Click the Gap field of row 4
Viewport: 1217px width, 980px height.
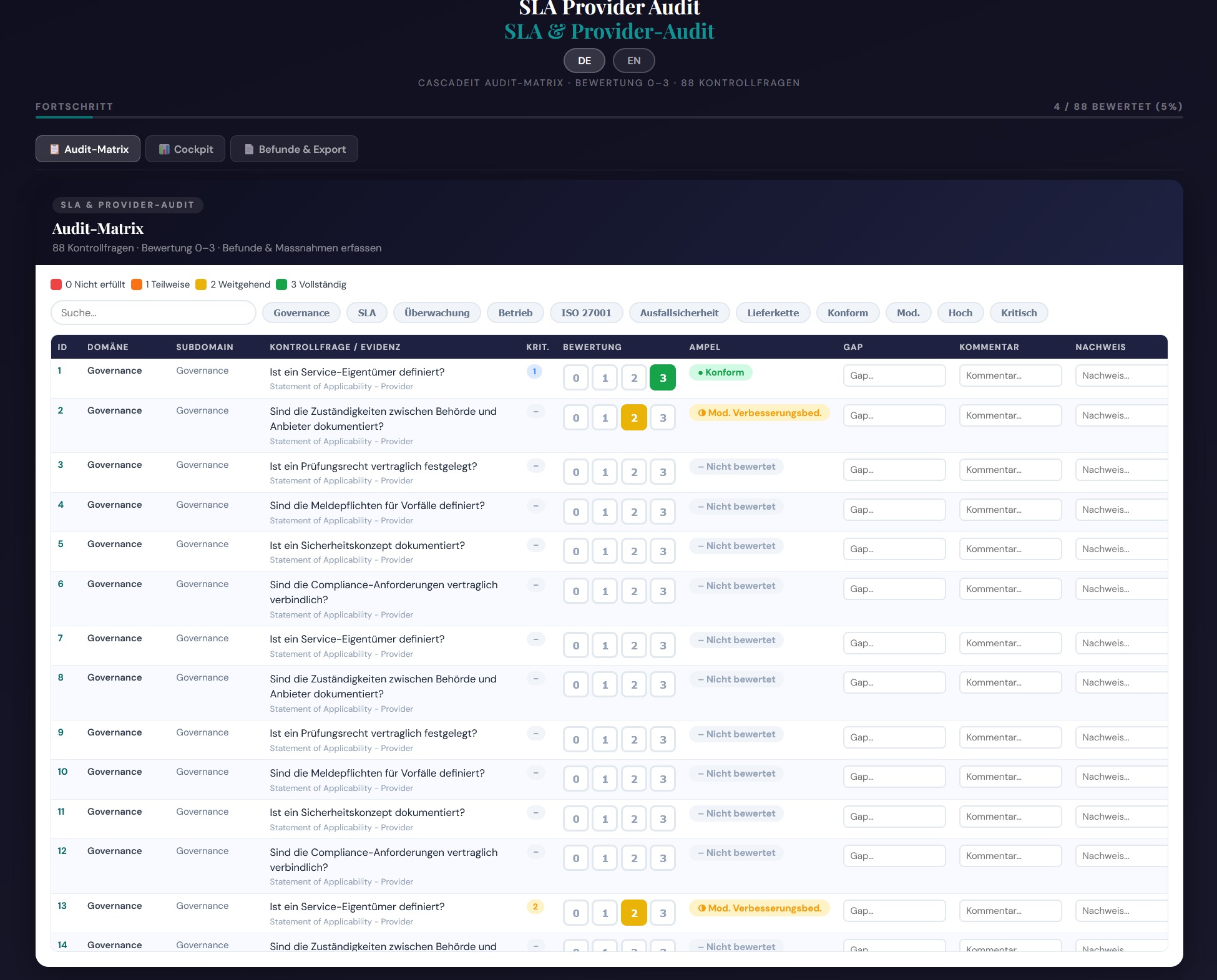point(894,510)
